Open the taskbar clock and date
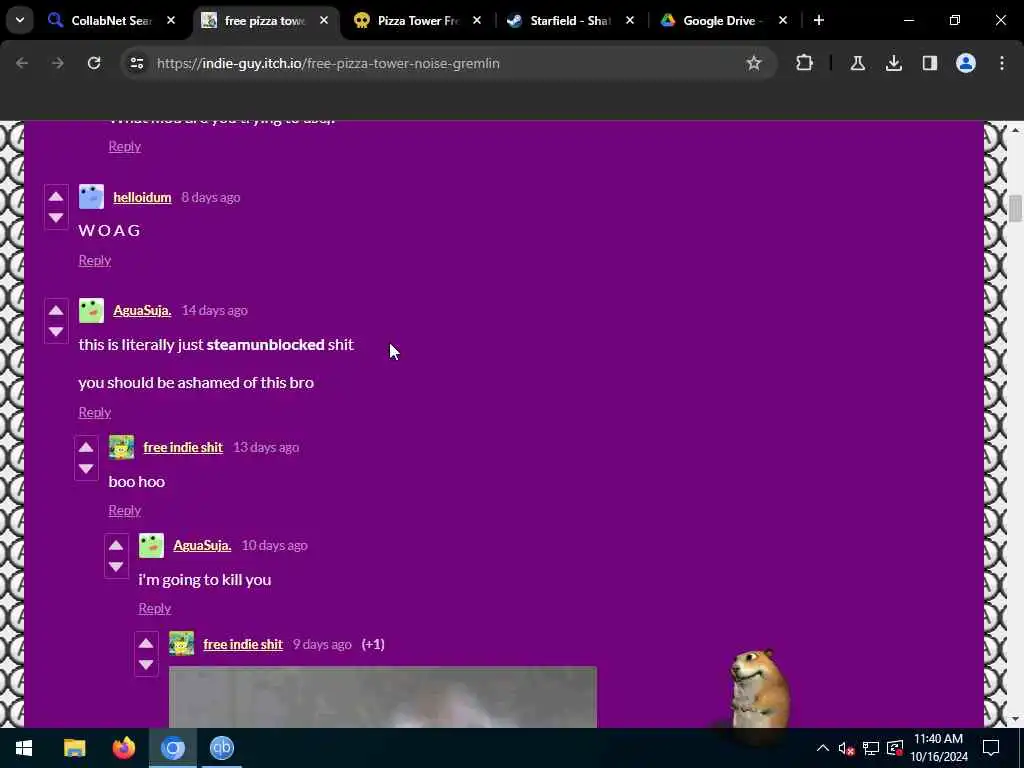 [939, 748]
